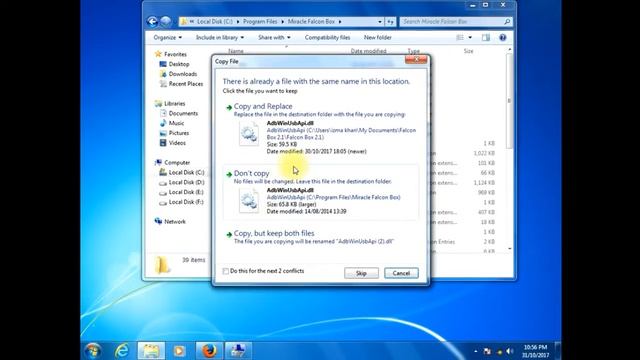Click the Explorer forward arrow button
Screen dimensions: 640x360
tap(166, 22)
